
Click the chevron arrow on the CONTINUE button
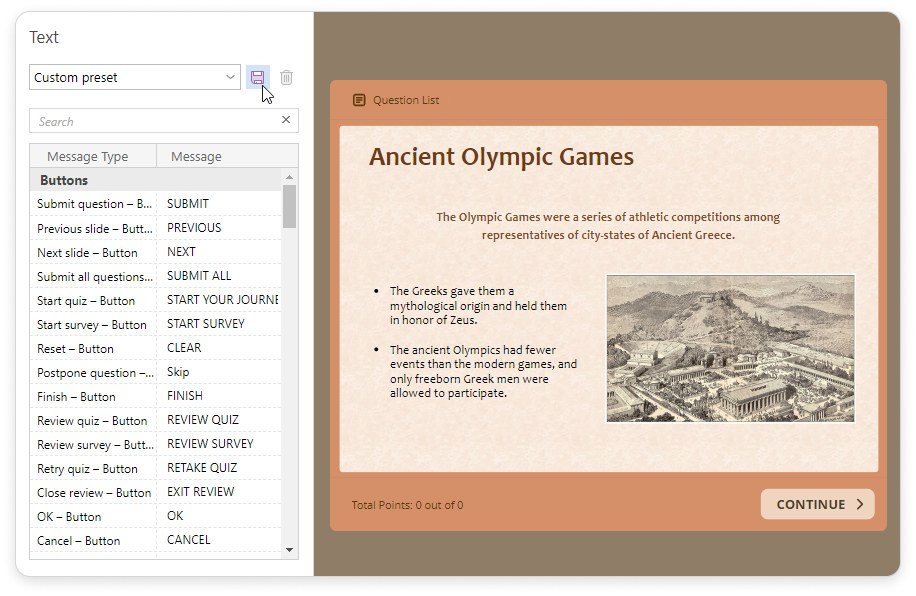(x=860, y=504)
